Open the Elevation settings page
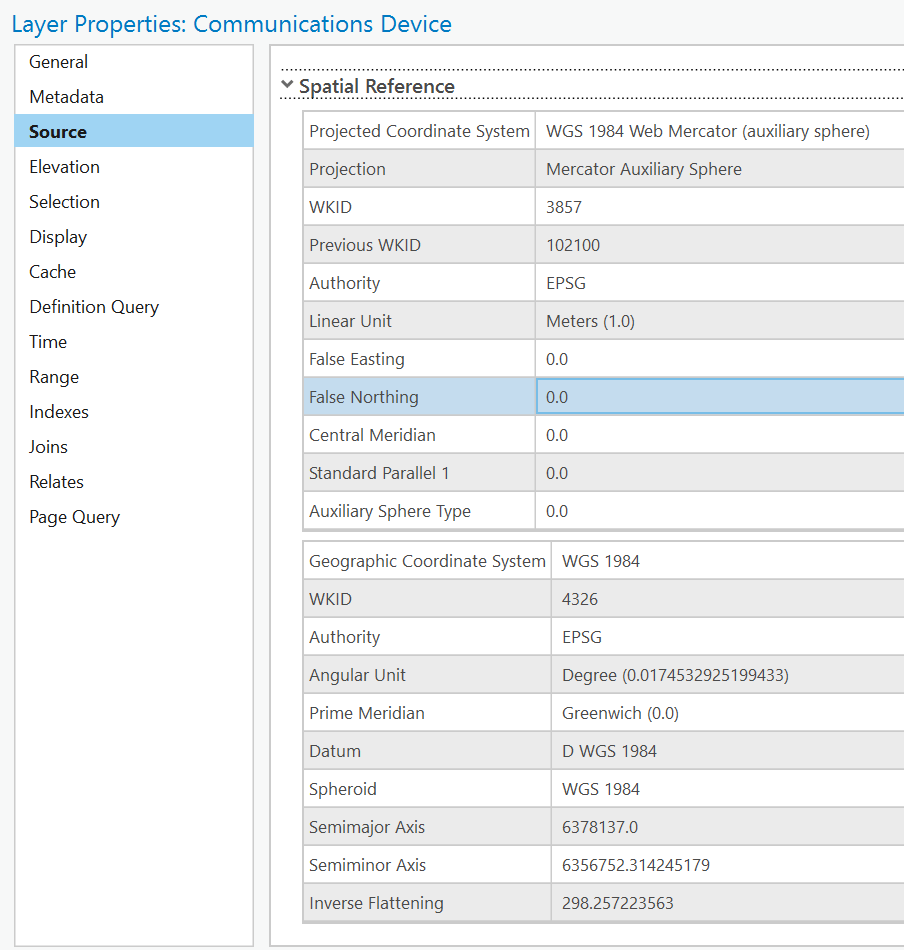This screenshot has width=904, height=950. 64,166
